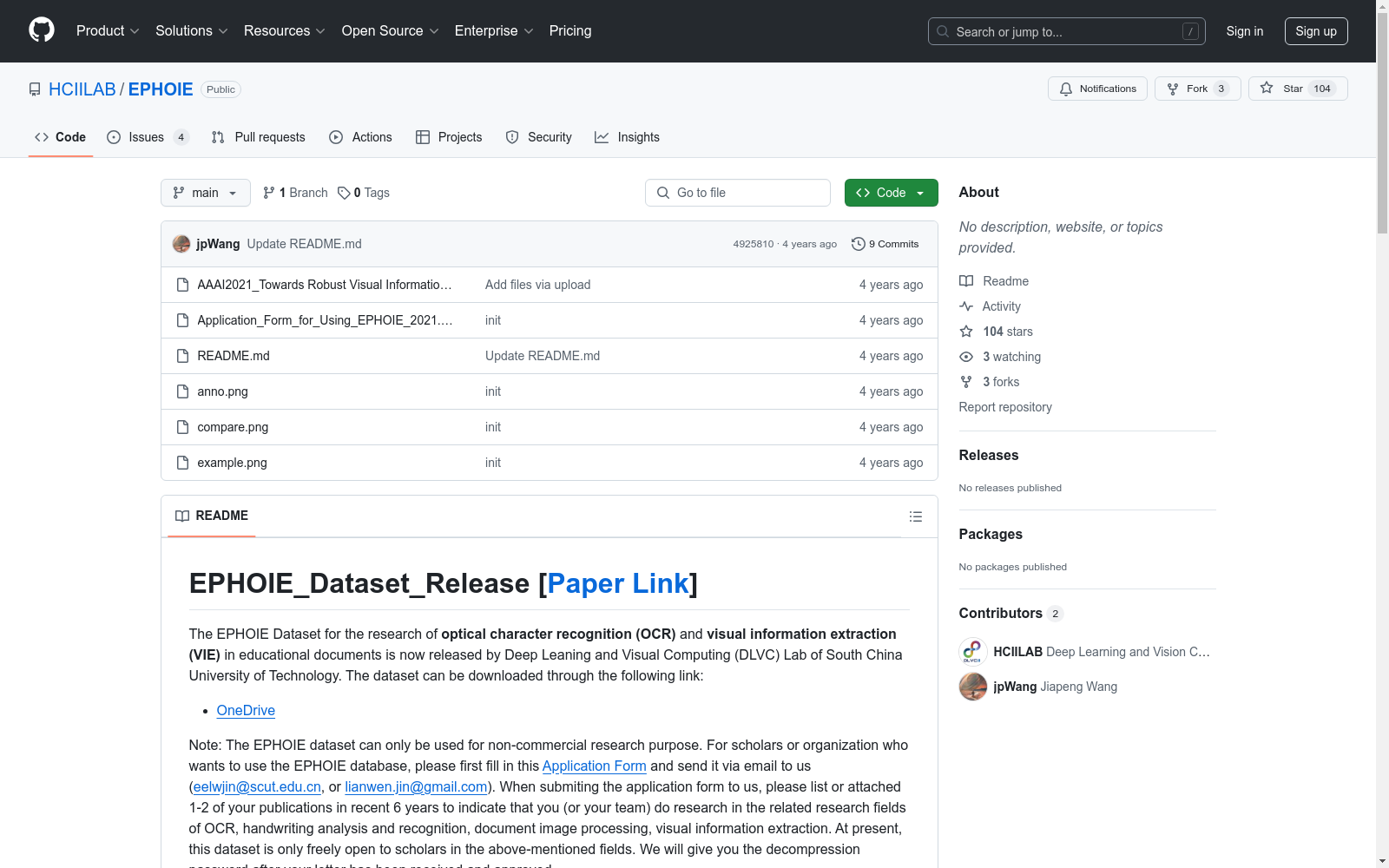This screenshot has height=868, width=1389.
Task: Expand the Enterprise menu
Action: (x=494, y=31)
